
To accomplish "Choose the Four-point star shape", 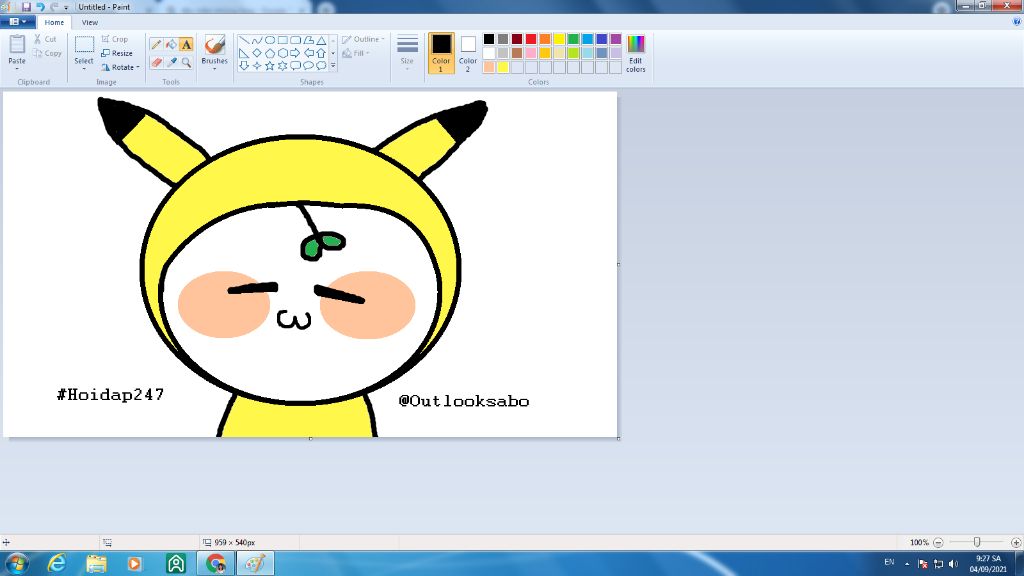I will pyautogui.click(x=257, y=65).
